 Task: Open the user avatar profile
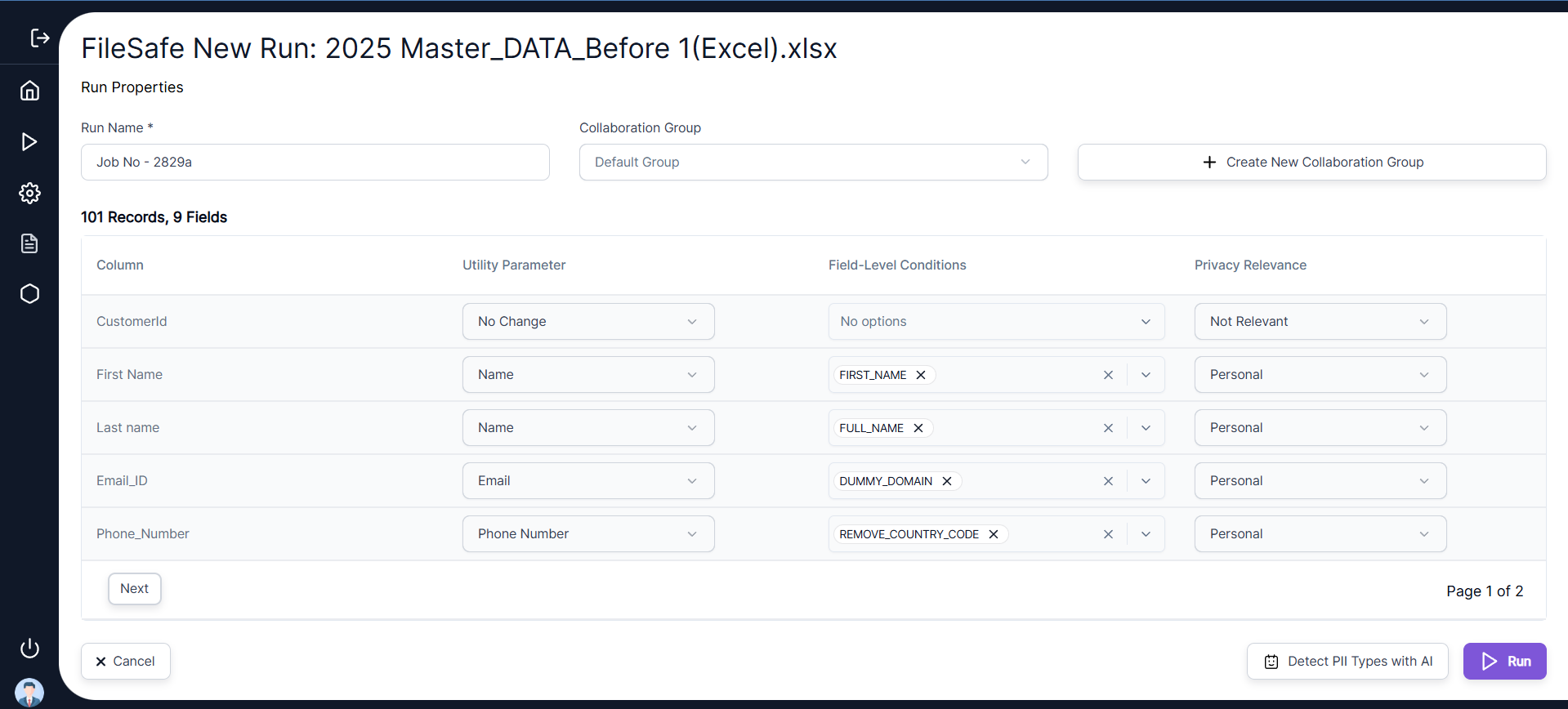pyautogui.click(x=29, y=693)
